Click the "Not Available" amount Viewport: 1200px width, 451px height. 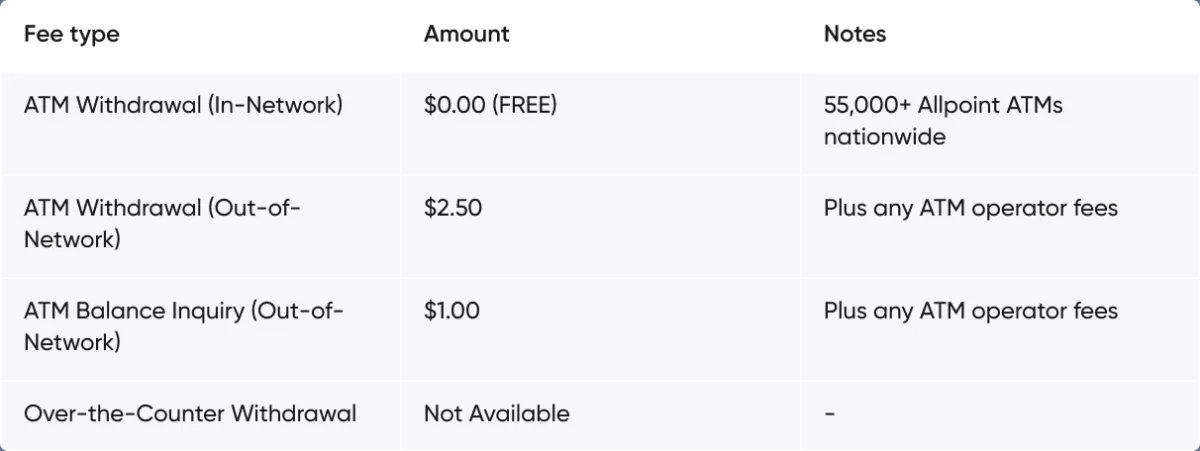pyautogui.click(x=496, y=413)
